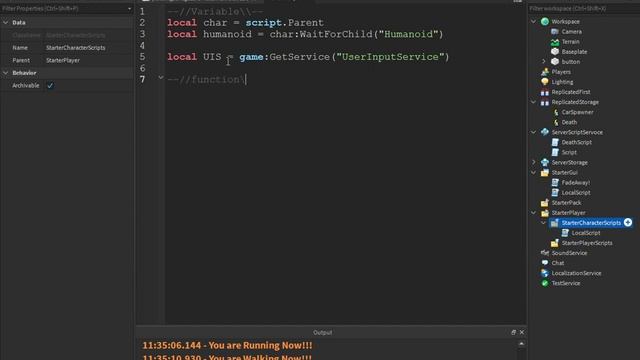Image resolution: width=640 pixels, height=360 pixels.
Task: Close the Output panel
Action: [522, 332]
